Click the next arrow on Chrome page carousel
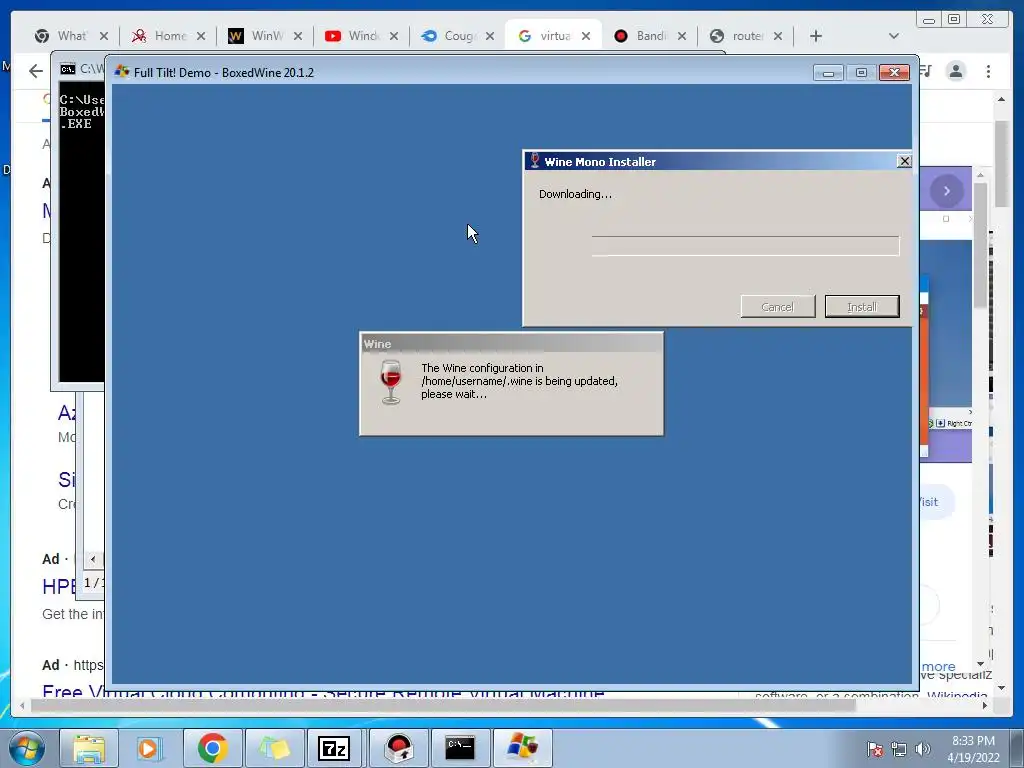Image resolution: width=1024 pixels, height=768 pixels. (x=946, y=191)
